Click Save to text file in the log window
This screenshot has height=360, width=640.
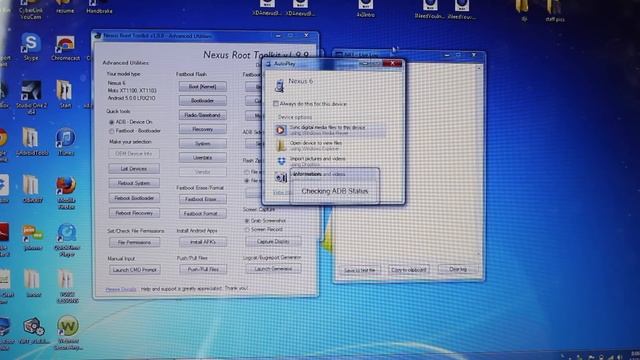pos(360,270)
